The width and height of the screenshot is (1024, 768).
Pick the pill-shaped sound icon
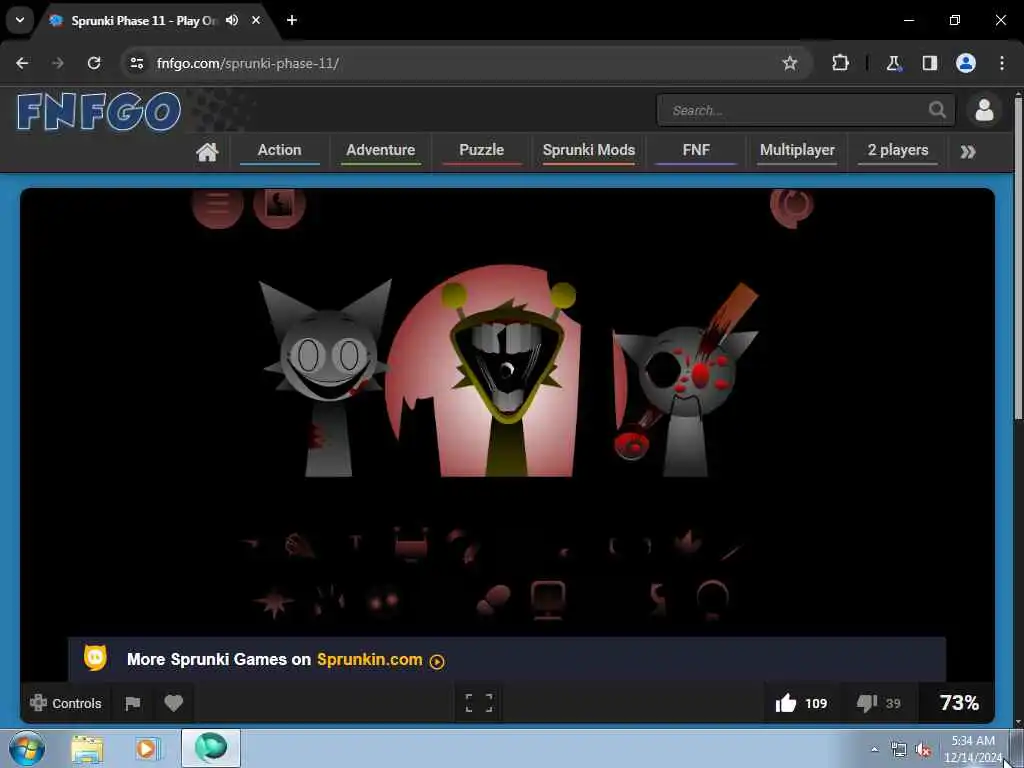(493, 600)
